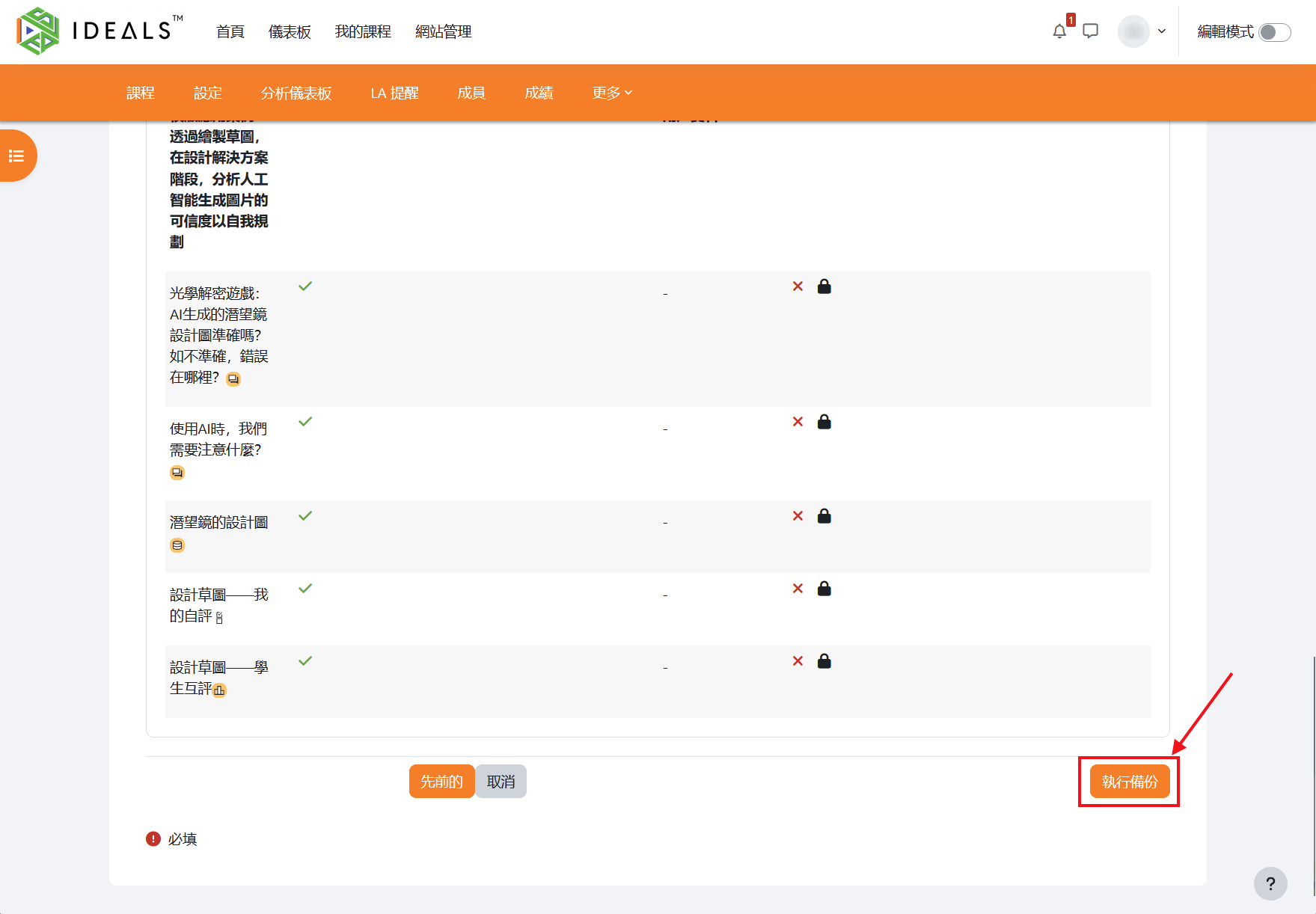Screen dimensions: 1316x914
Task: Click the 先前的 button
Action: [x=441, y=782]
